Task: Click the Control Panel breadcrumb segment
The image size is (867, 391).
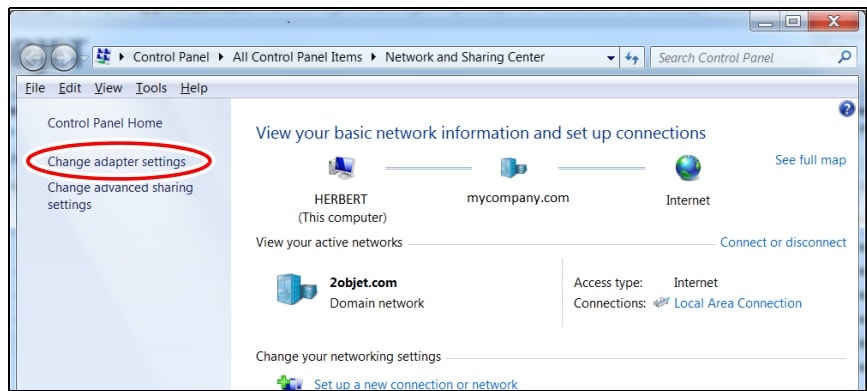Action: pyautogui.click(x=171, y=57)
